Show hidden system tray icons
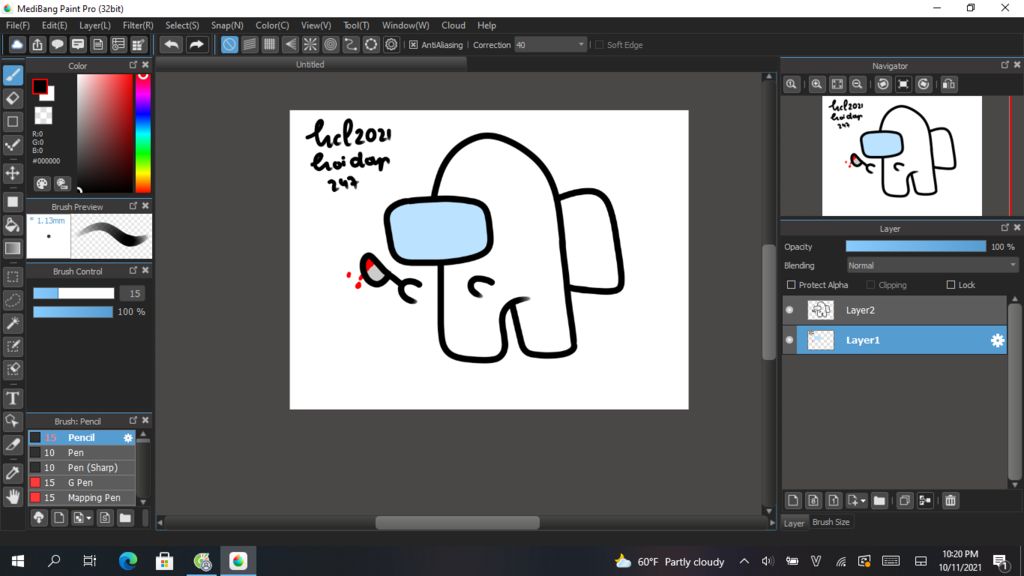 tap(744, 561)
